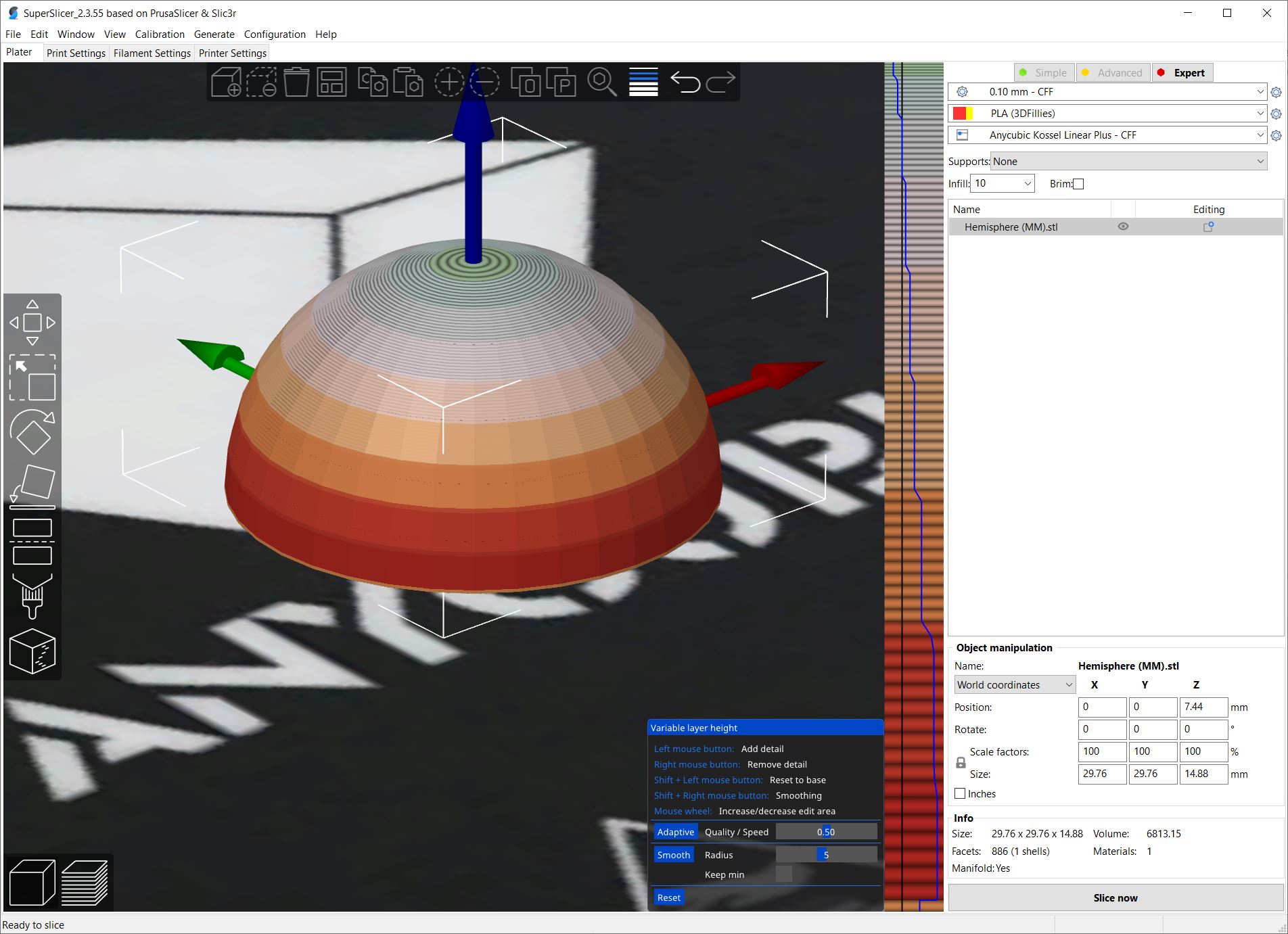The image size is (1288, 934).
Task: Select the Paint-on supports tool
Action: 32,597
